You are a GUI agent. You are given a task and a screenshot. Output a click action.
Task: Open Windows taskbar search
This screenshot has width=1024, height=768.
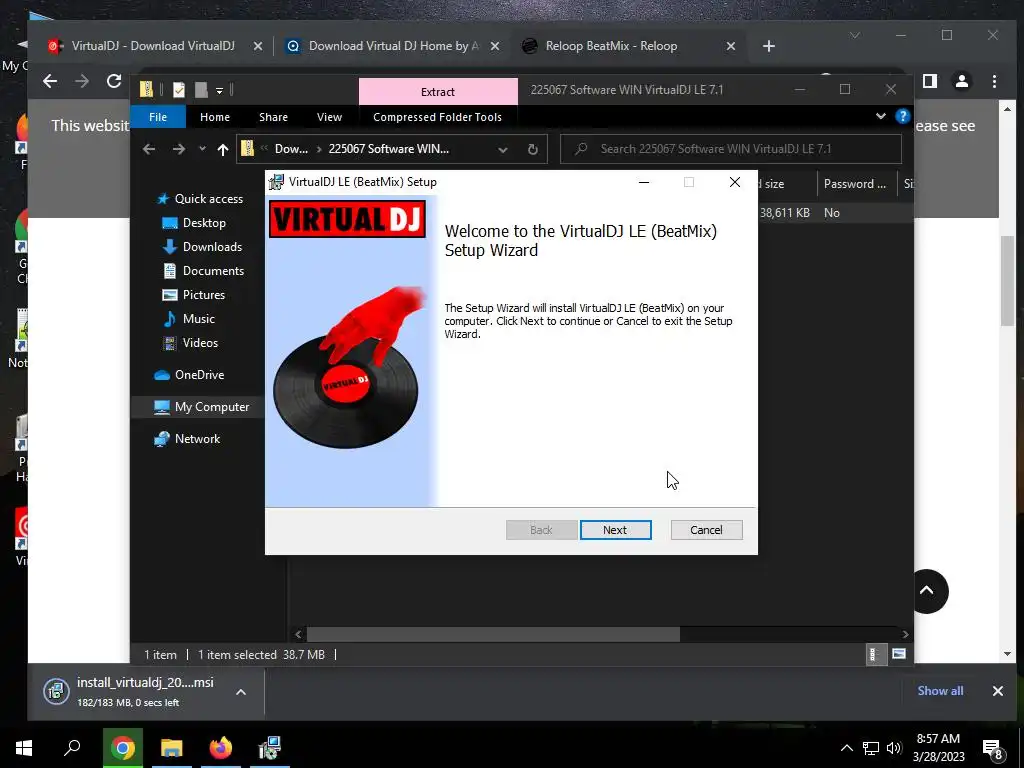pos(72,748)
